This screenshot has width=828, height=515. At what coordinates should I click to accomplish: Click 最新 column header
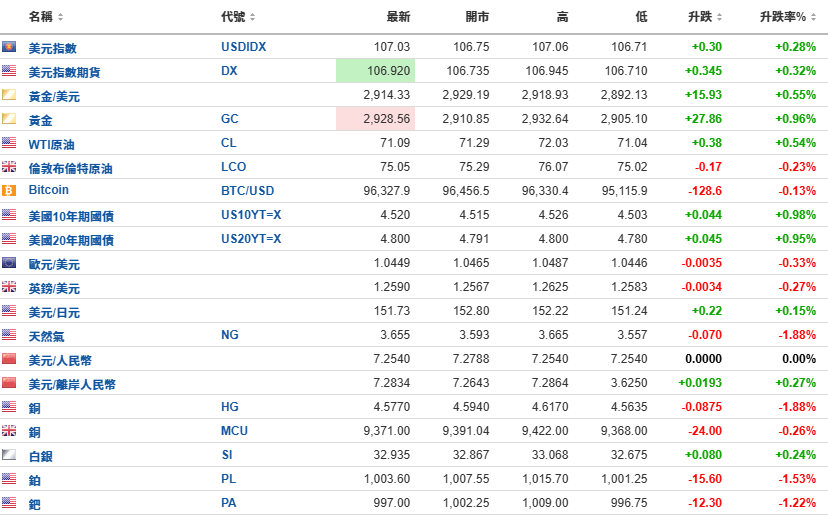click(x=398, y=17)
